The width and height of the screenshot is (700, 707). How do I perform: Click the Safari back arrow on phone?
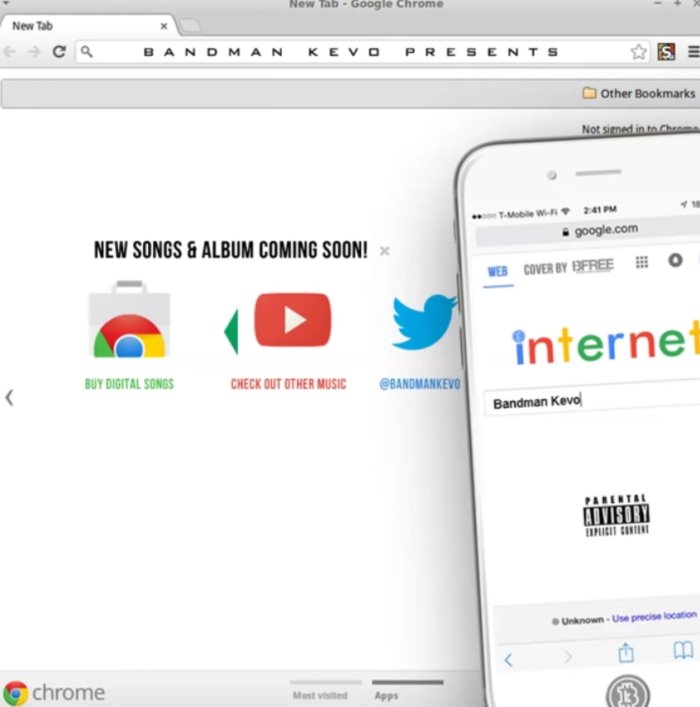[508, 660]
